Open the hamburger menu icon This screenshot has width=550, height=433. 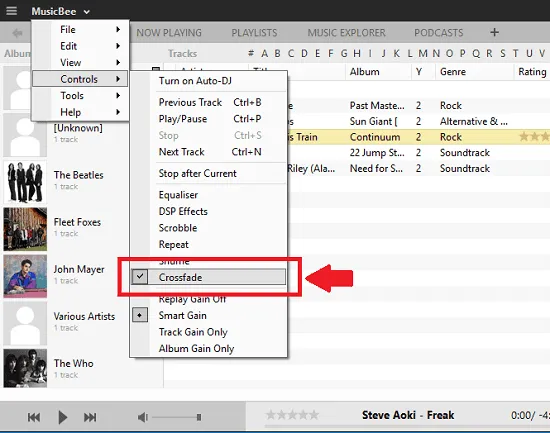11,11
